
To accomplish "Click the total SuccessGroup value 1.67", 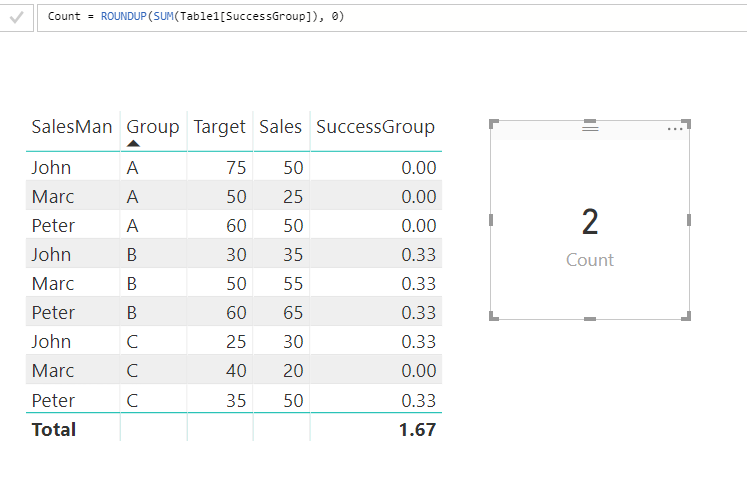I will pyautogui.click(x=417, y=430).
